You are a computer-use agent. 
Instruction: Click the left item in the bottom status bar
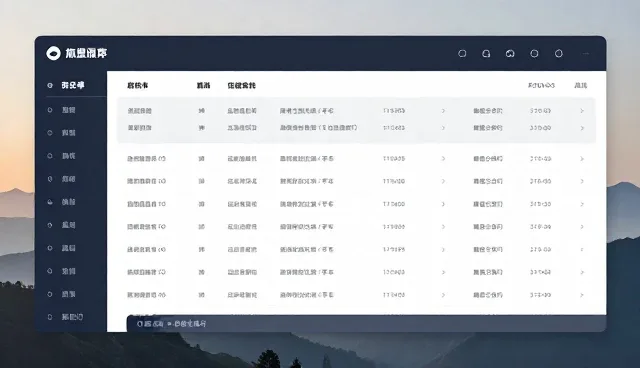tap(150, 324)
